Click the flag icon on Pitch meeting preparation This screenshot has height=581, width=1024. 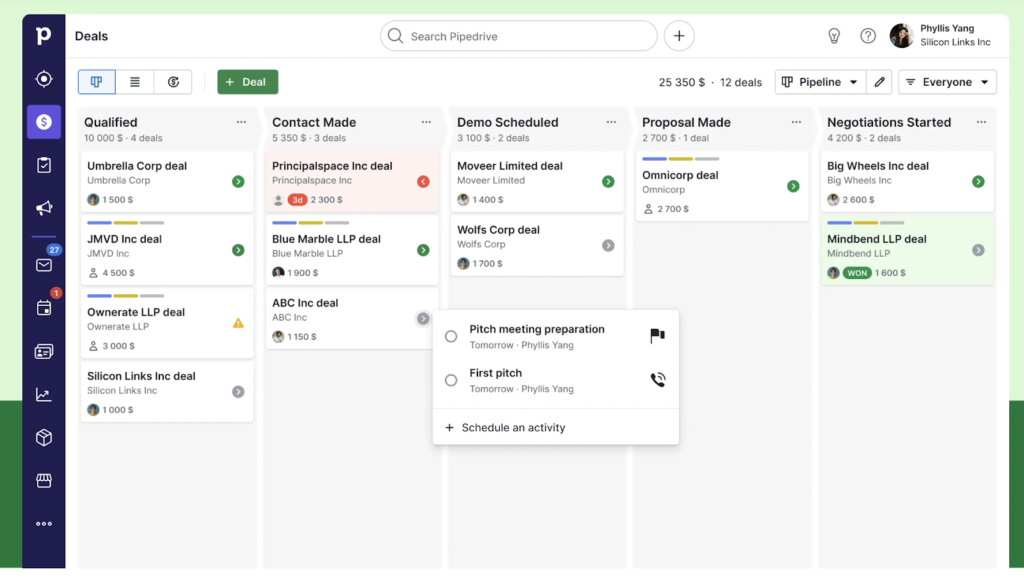(x=658, y=335)
